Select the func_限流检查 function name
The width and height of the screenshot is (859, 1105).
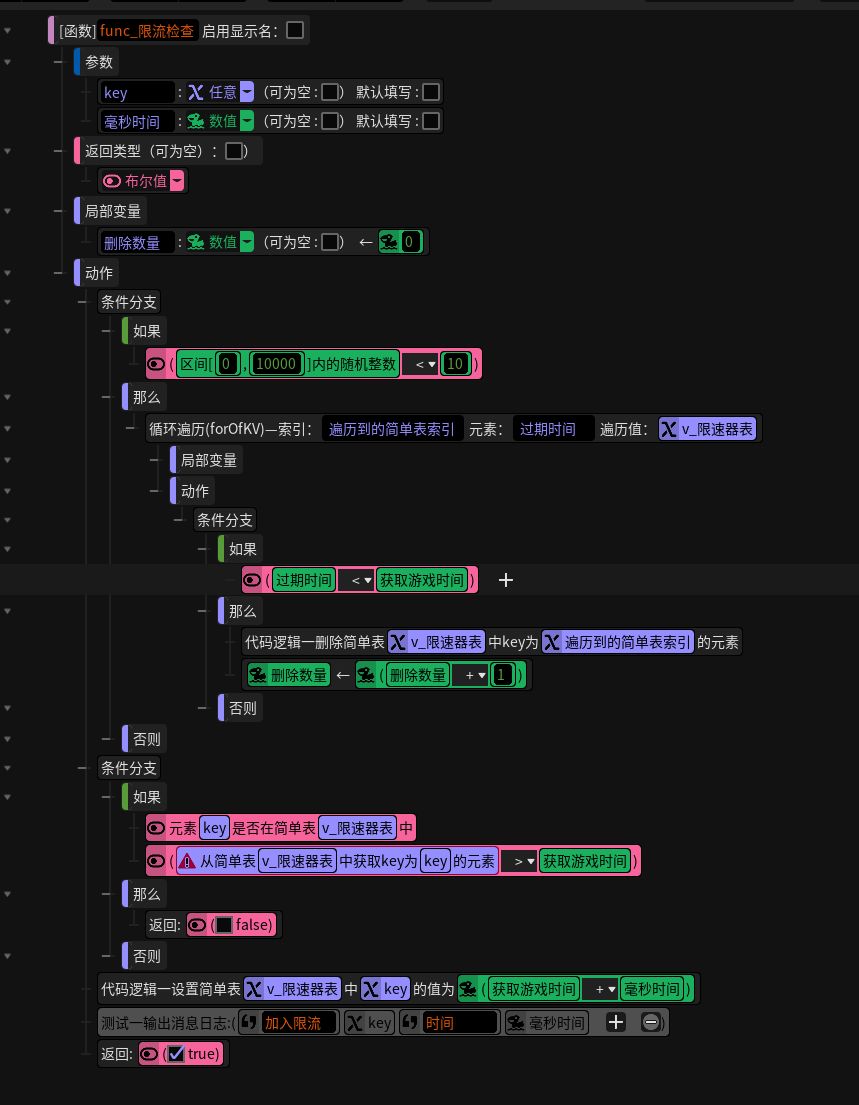pos(147,30)
